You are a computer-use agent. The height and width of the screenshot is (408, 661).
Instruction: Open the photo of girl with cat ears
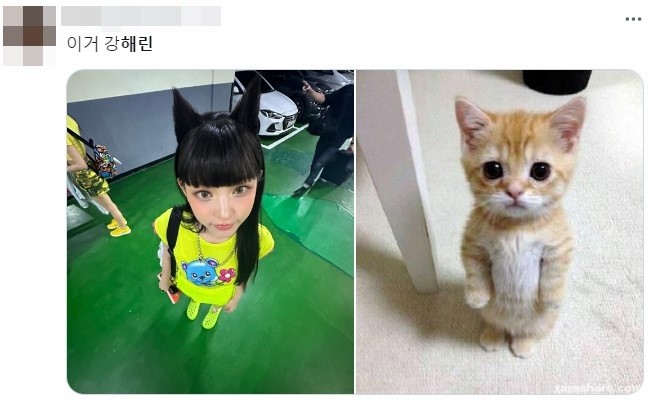click(210, 232)
